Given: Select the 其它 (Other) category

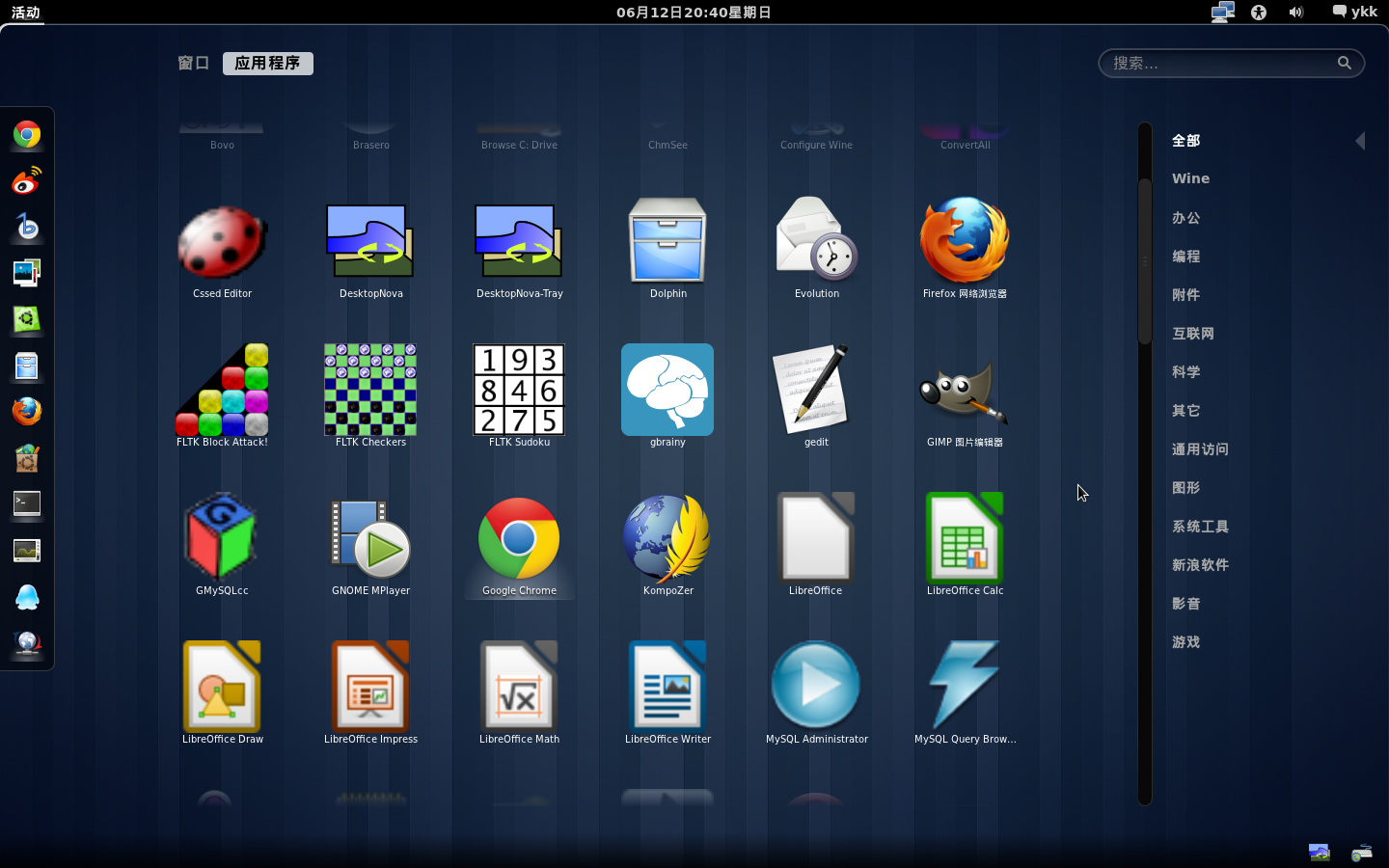Looking at the screenshot, I should (x=1186, y=411).
